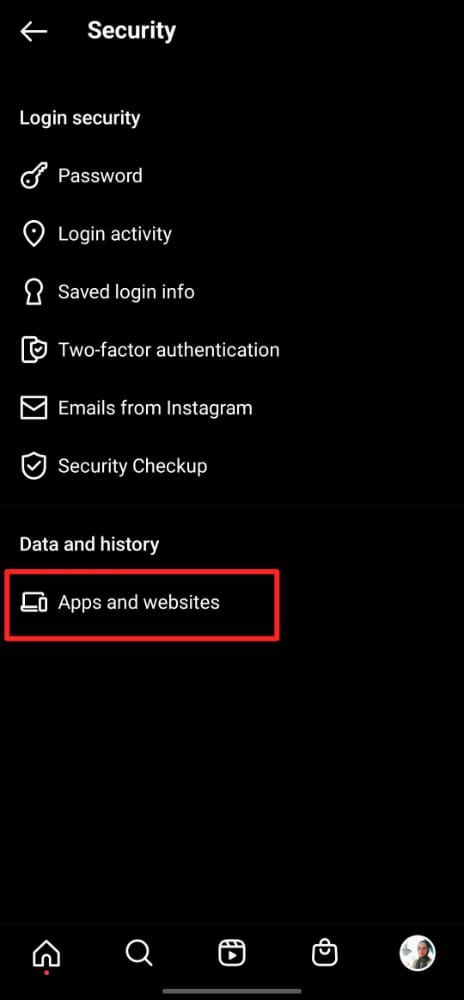View Emails from Instagram
Image resolution: width=464 pixels, height=1000 pixels.
(x=232, y=408)
